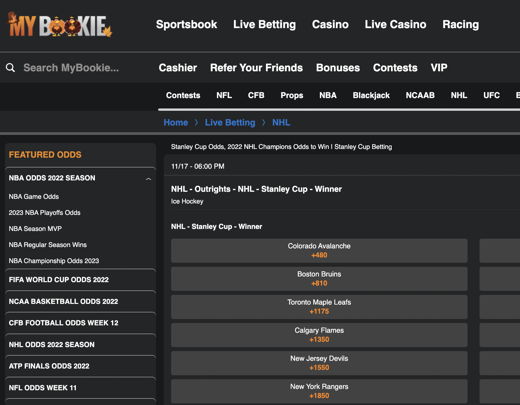Image resolution: width=520 pixels, height=405 pixels.
Task: Bet on New Jersey Devils +1550
Action: click(319, 363)
